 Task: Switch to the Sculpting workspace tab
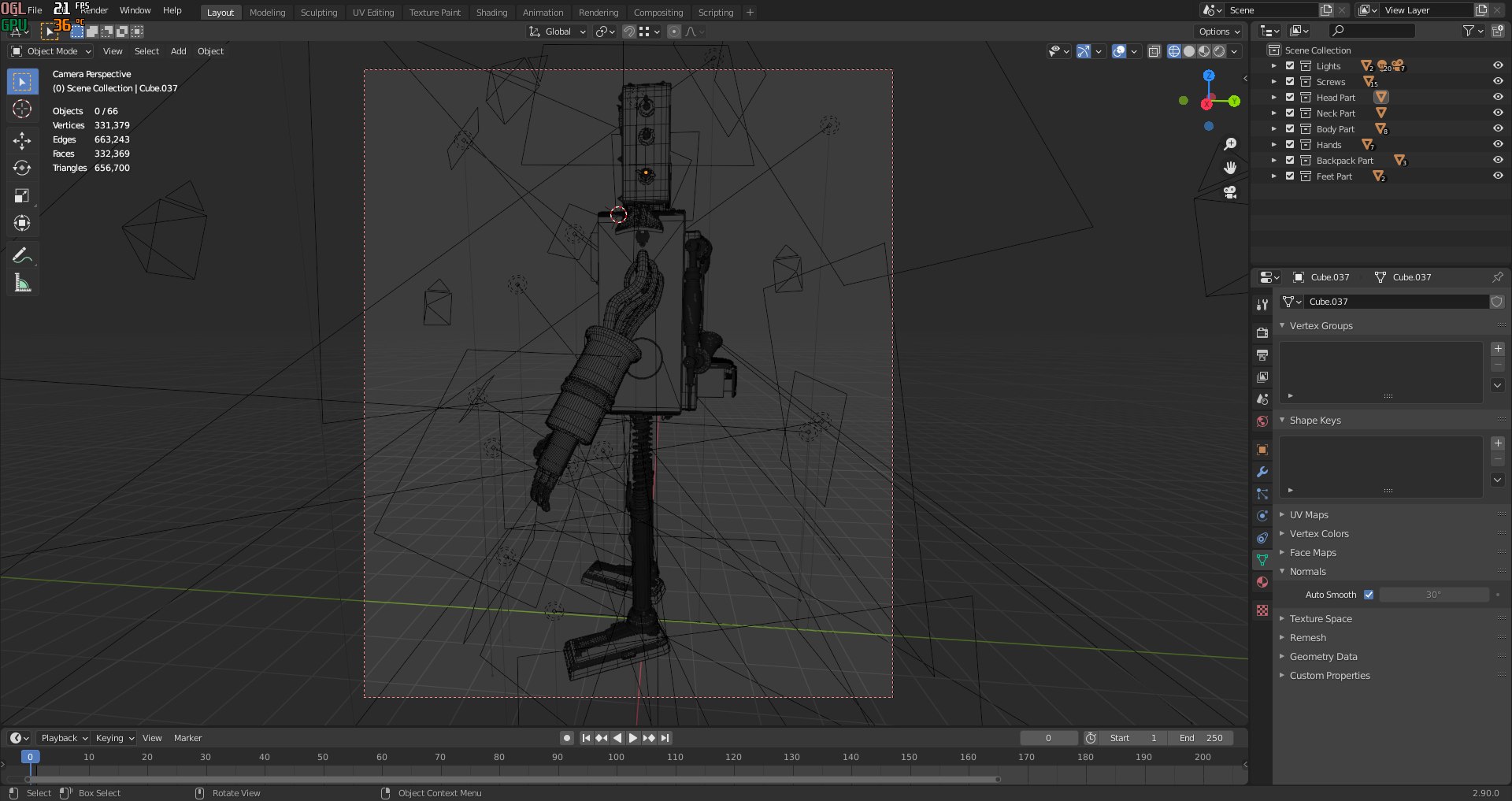point(318,13)
